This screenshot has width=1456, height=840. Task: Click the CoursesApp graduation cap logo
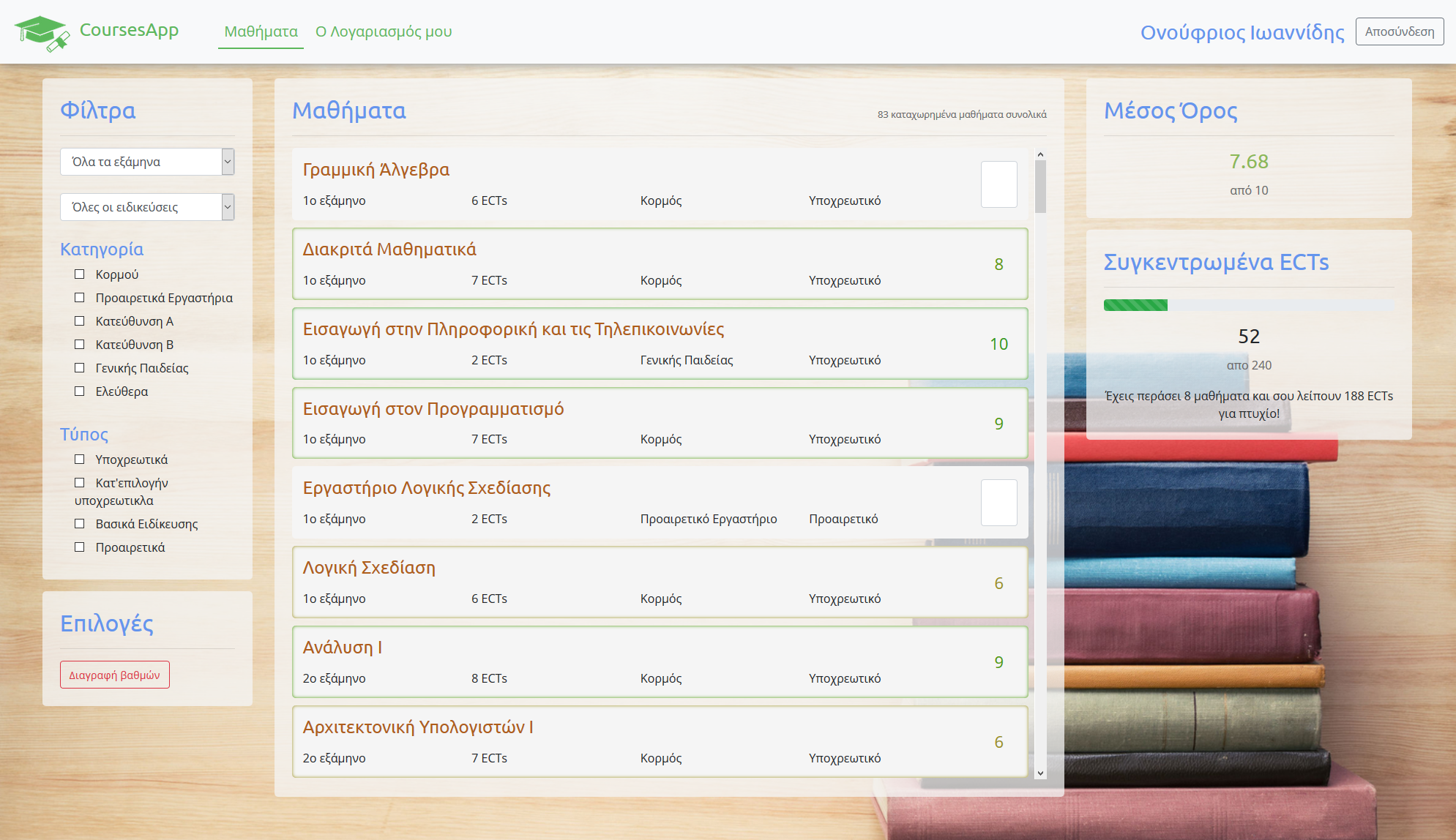coord(42,32)
